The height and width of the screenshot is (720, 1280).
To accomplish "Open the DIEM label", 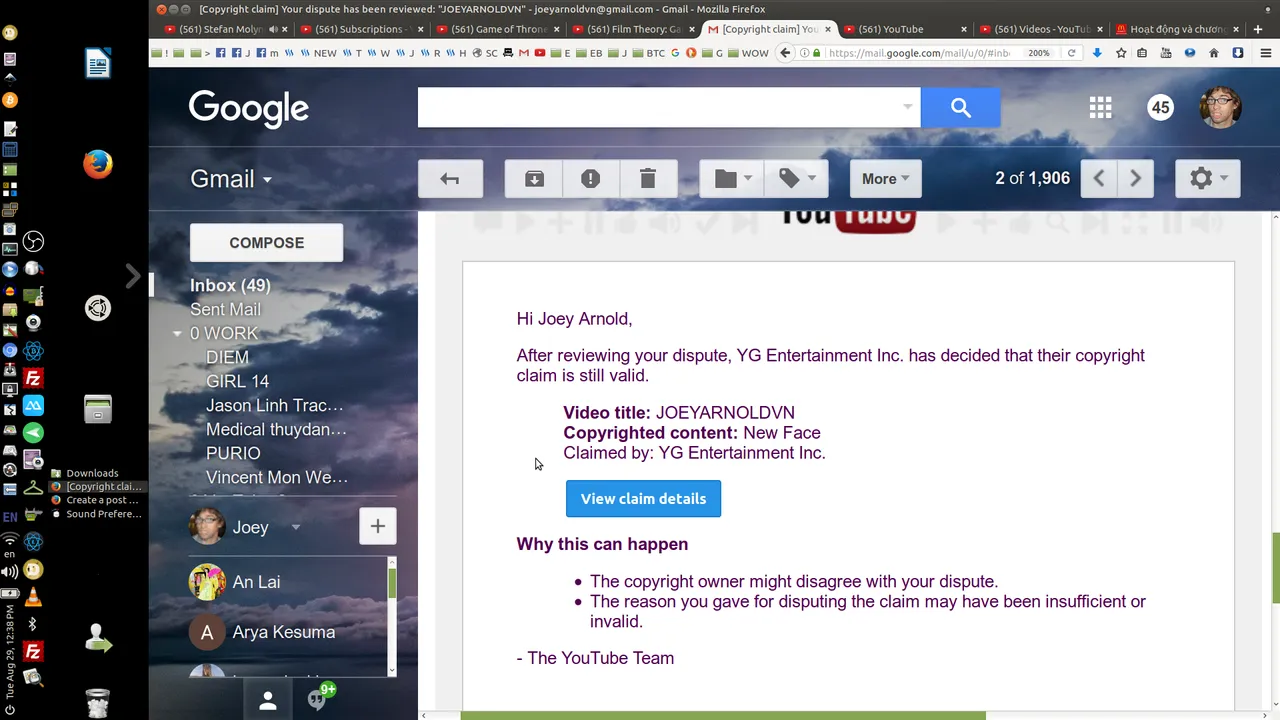I will (x=227, y=357).
